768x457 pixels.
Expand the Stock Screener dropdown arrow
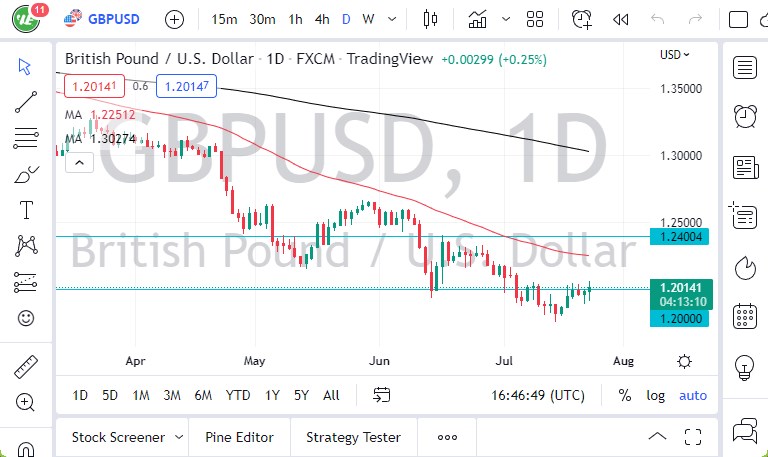pyautogui.click(x=179, y=437)
